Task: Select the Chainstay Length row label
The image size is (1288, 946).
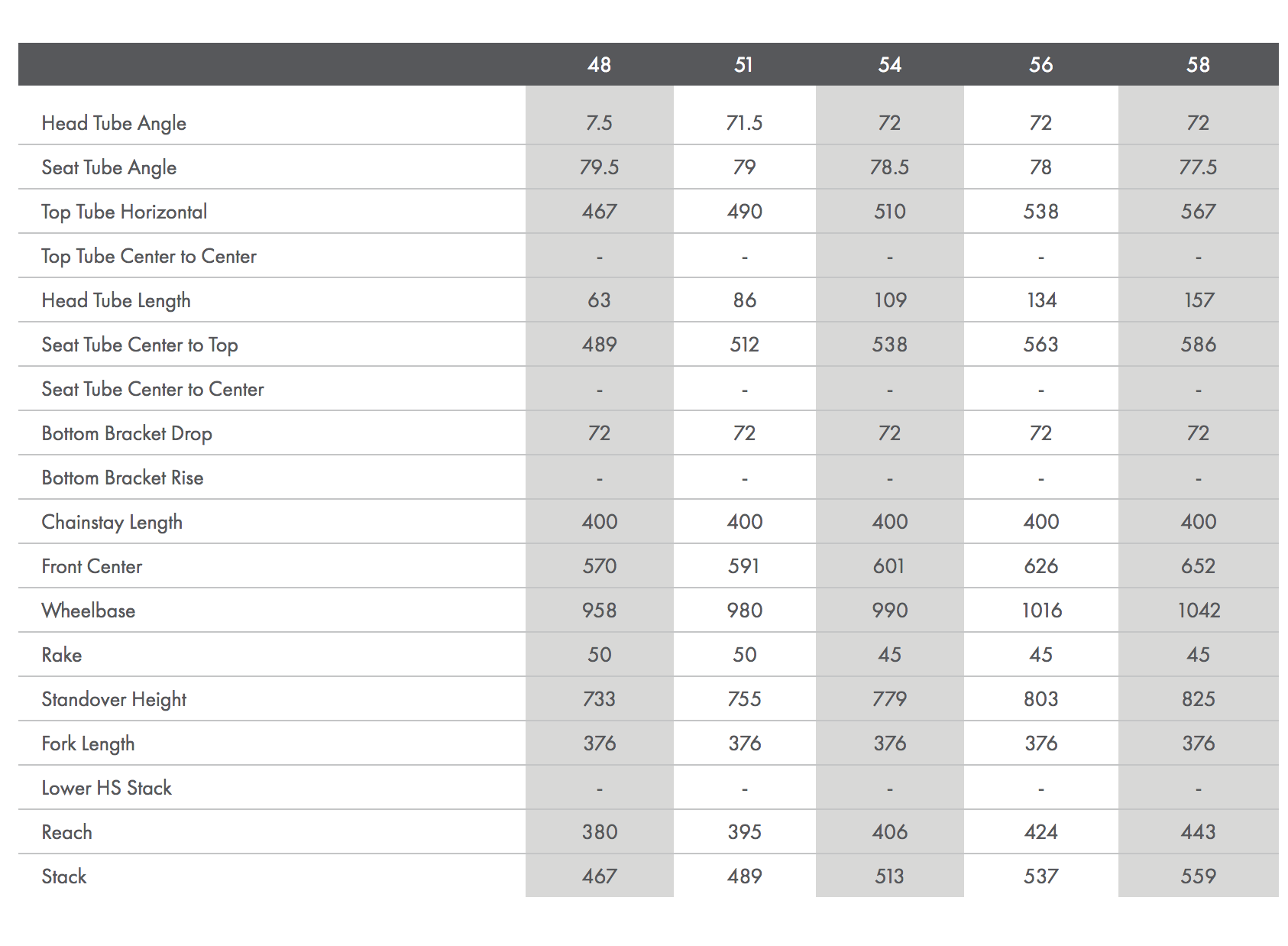Action: pos(112,522)
